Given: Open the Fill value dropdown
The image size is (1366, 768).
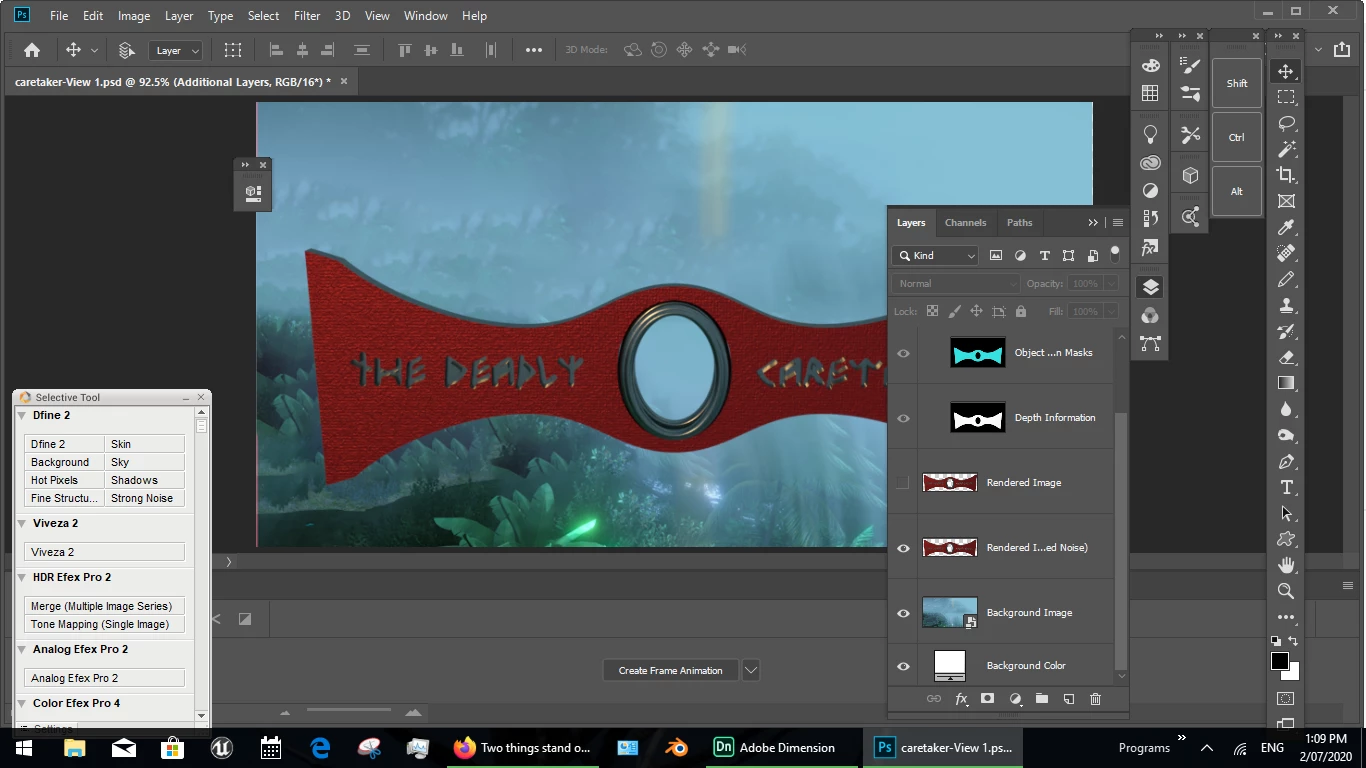Looking at the screenshot, I should pyautogui.click(x=1110, y=312).
